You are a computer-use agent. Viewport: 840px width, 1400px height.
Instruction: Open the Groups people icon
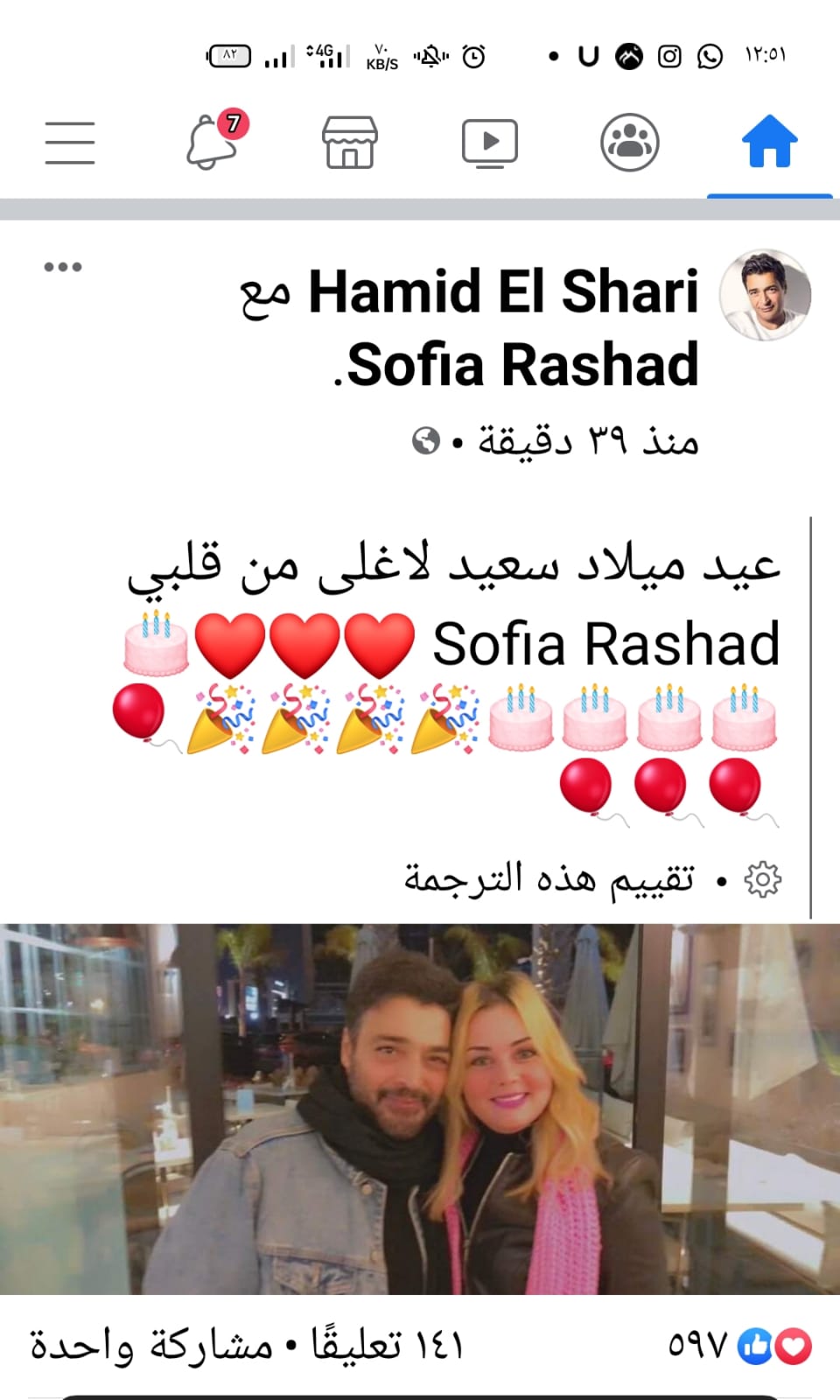click(630, 143)
